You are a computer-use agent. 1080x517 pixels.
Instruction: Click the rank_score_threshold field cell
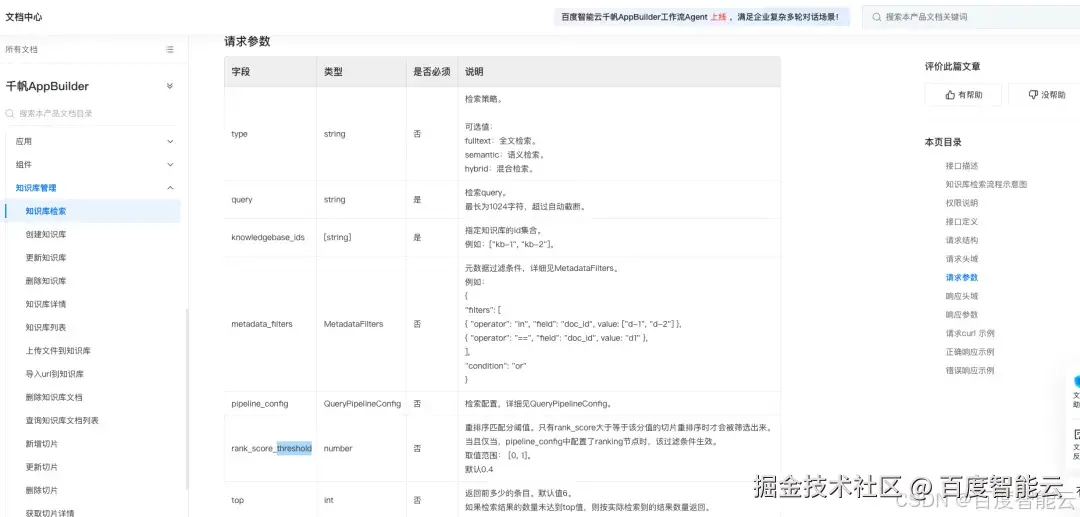(x=271, y=449)
